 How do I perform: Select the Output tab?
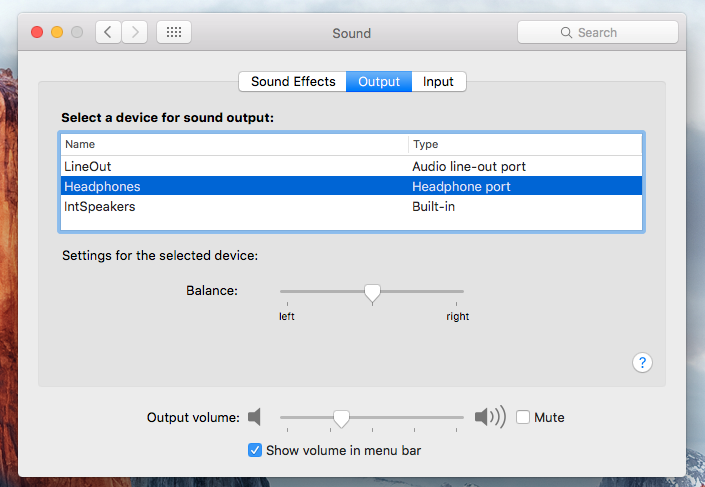(379, 82)
